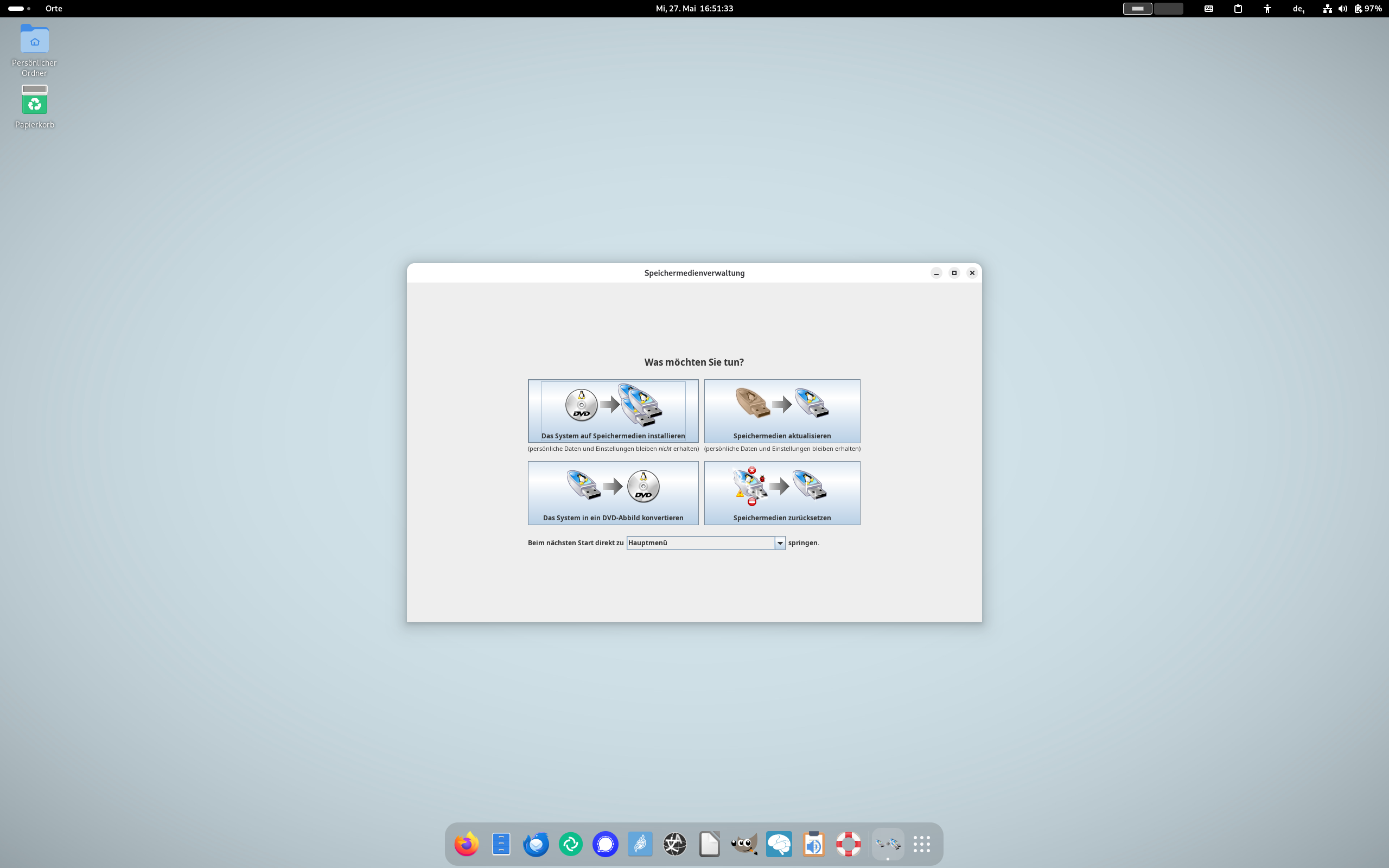The image size is (1389, 868).
Task: Open the lifebuoy help app in dock
Action: coord(849,844)
